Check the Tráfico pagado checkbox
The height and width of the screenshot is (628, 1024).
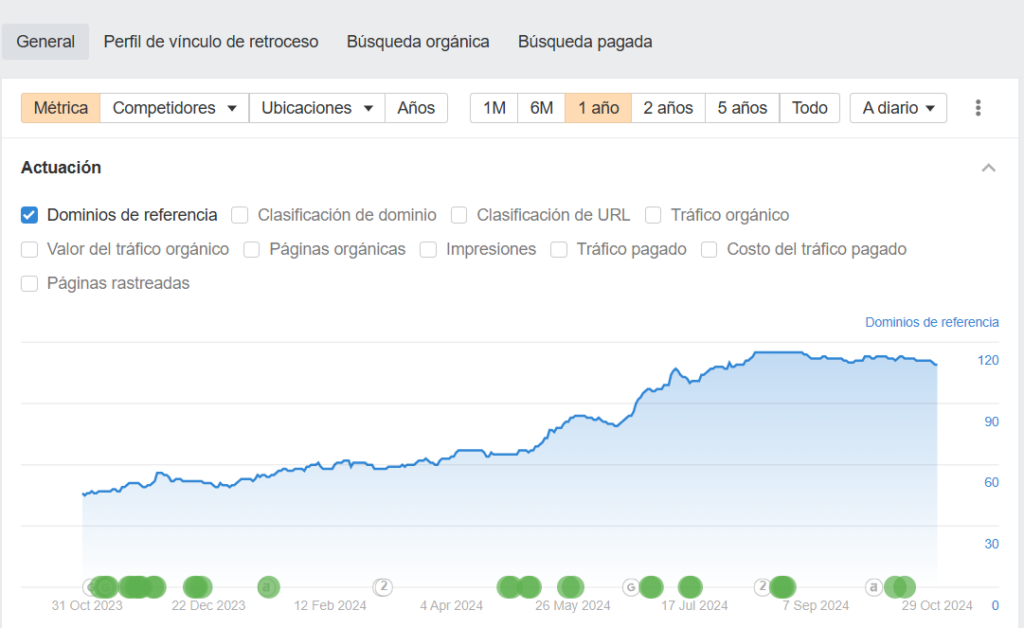(559, 249)
